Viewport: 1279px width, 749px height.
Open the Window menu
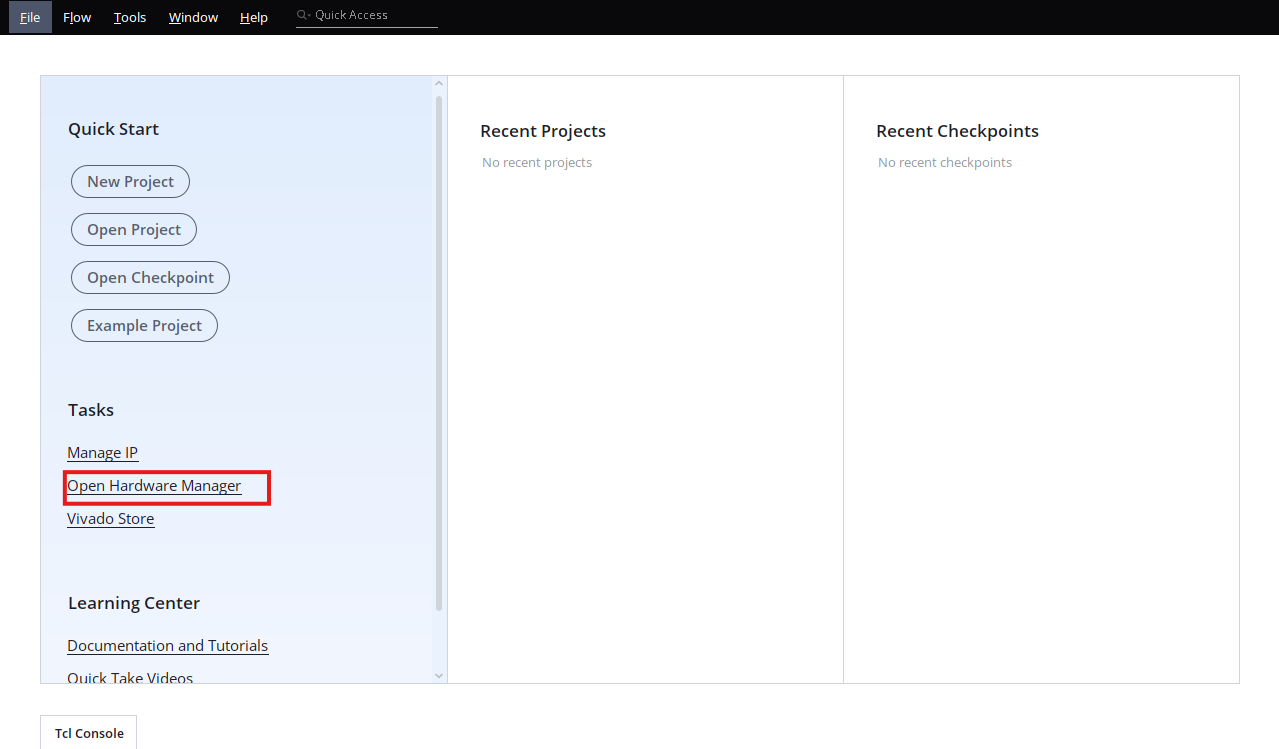(x=193, y=17)
